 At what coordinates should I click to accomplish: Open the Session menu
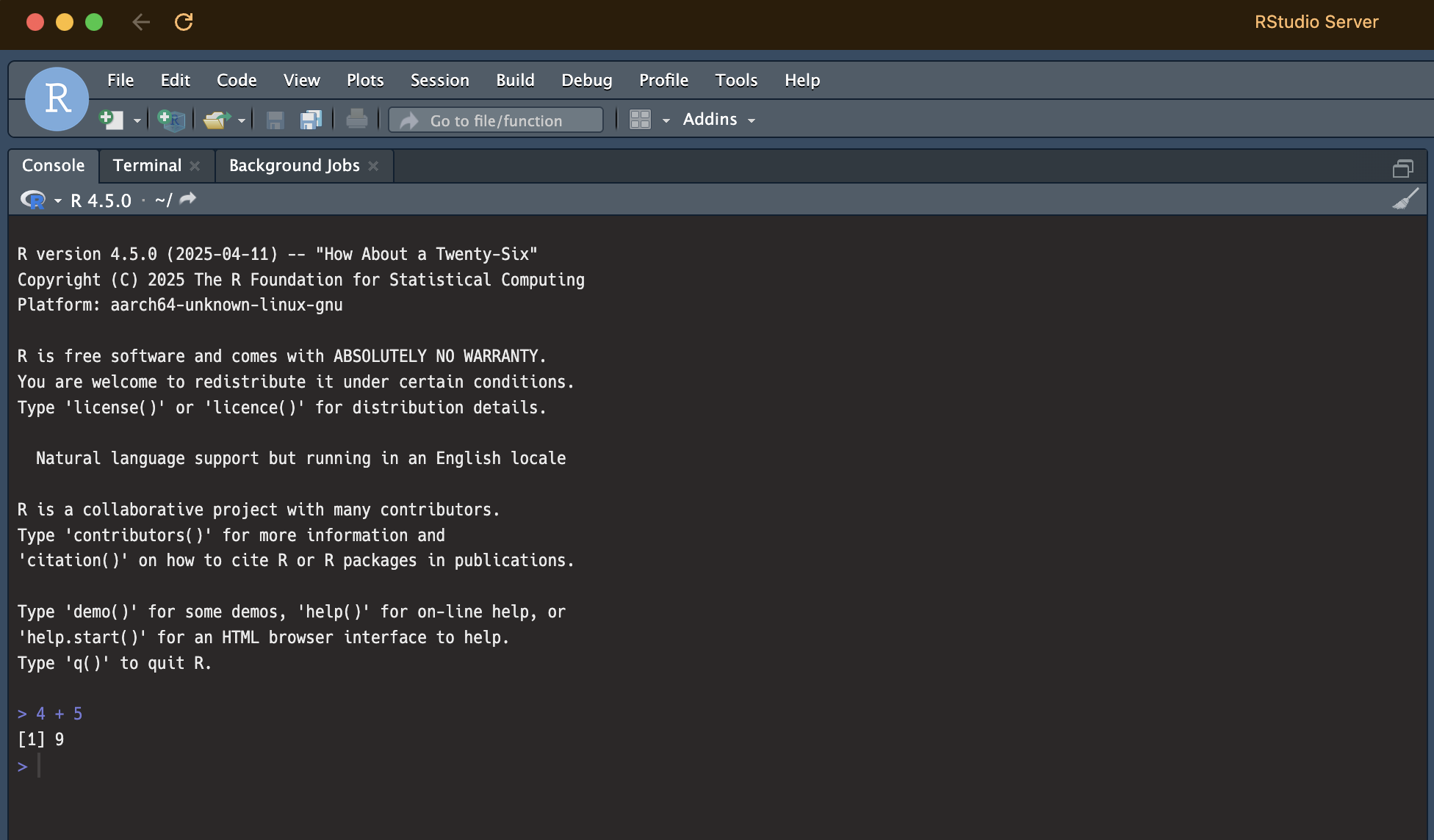click(x=439, y=80)
